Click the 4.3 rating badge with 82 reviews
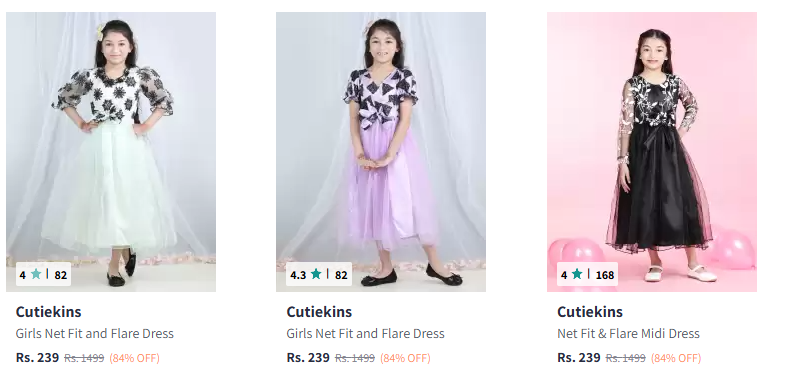 319,274
